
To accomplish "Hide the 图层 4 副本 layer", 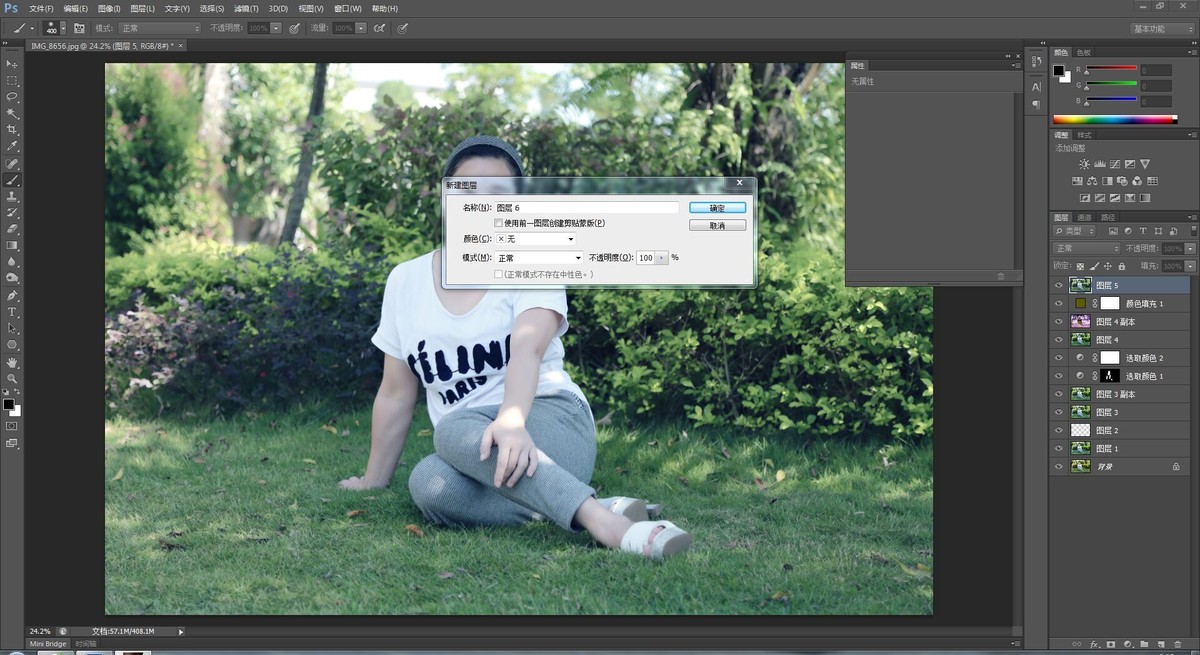I will click(1058, 322).
